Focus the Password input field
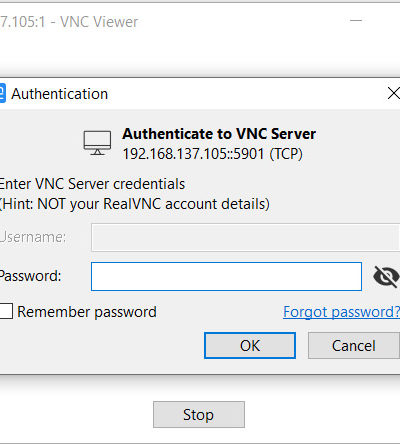This screenshot has height=444, width=400. pos(226,276)
